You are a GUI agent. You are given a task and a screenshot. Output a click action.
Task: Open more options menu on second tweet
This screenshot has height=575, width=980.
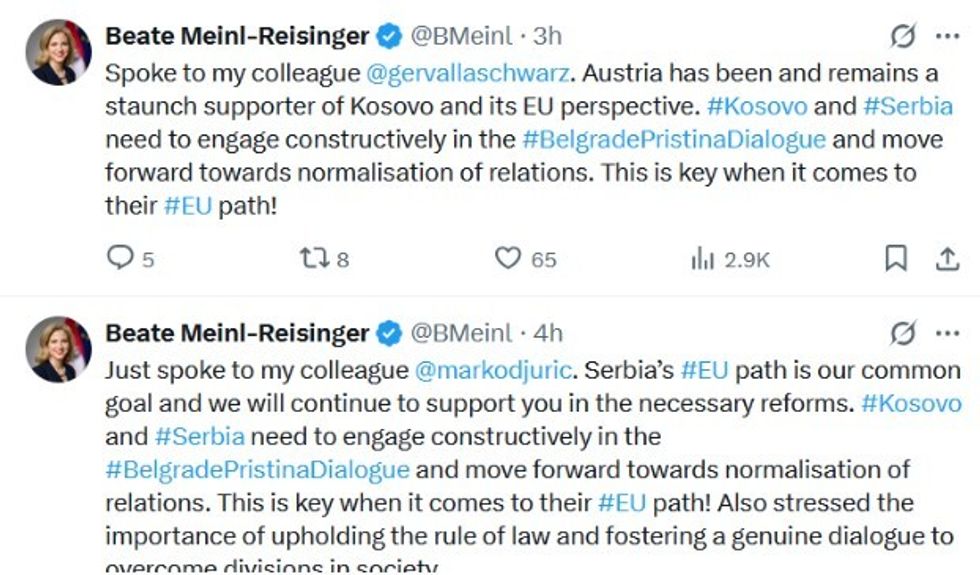(946, 332)
